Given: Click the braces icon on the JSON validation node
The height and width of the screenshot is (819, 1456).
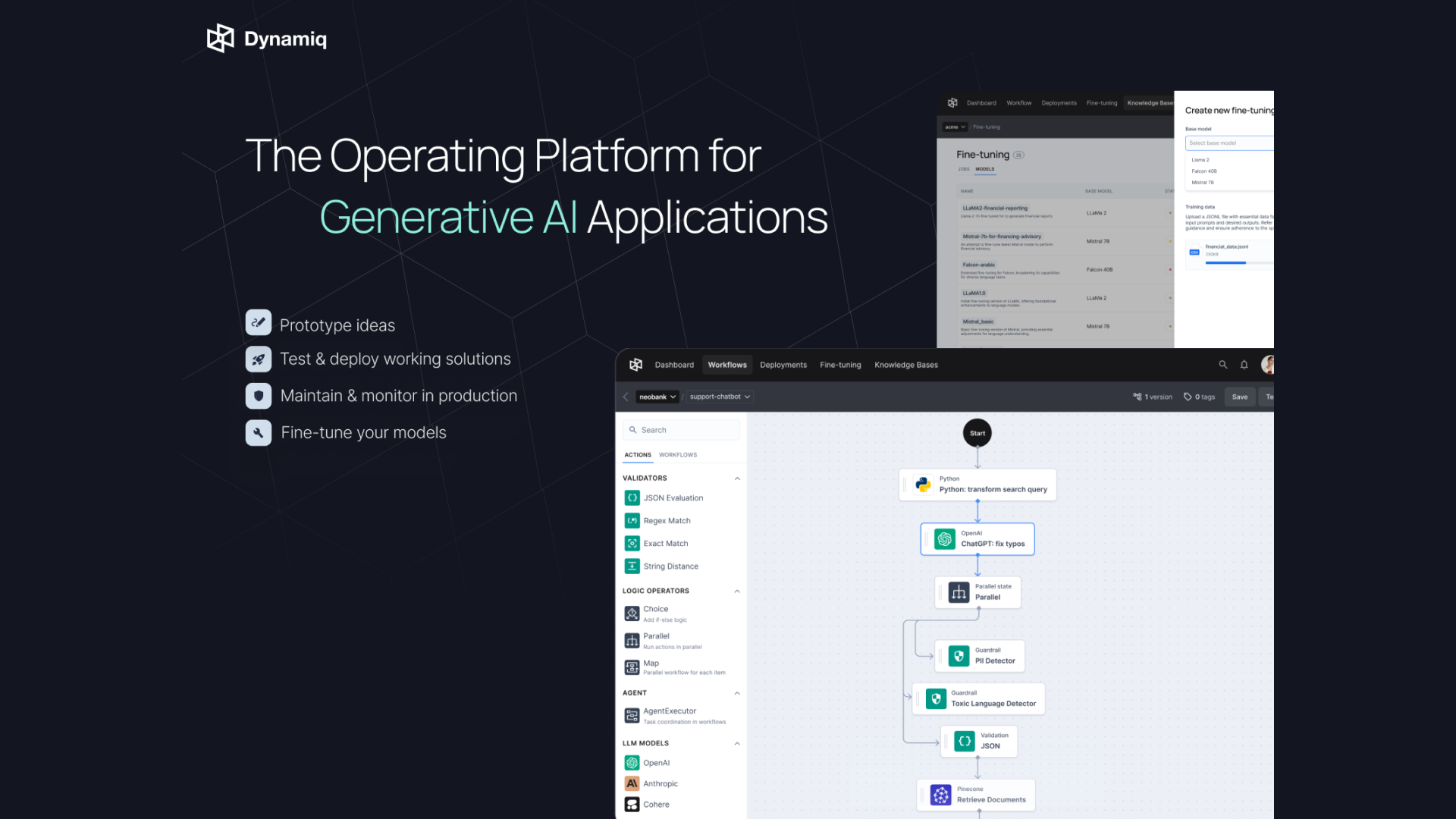Looking at the screenshot, I should pyautogui.click(x=965, y=741).
